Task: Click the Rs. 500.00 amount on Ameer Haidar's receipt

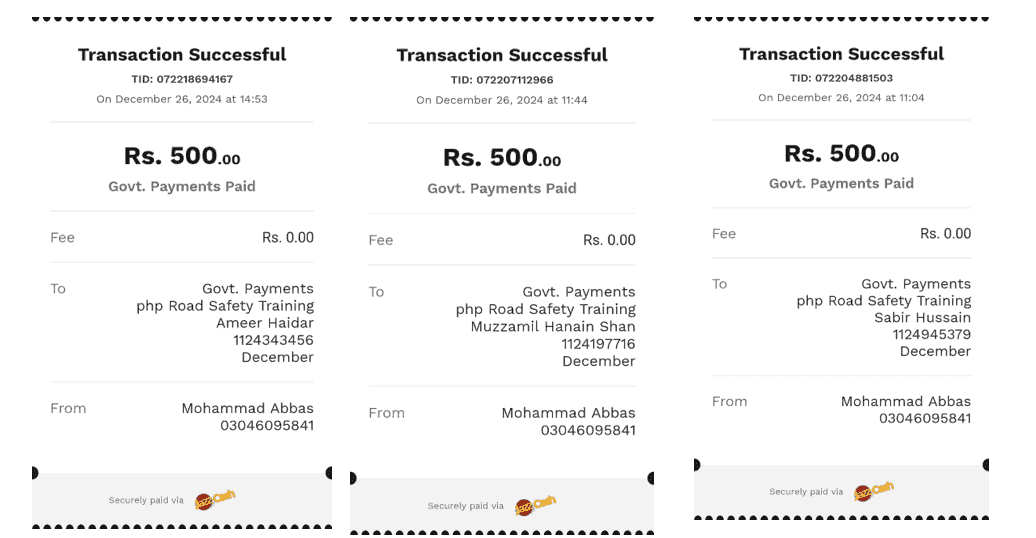Action: click(182, 156)
